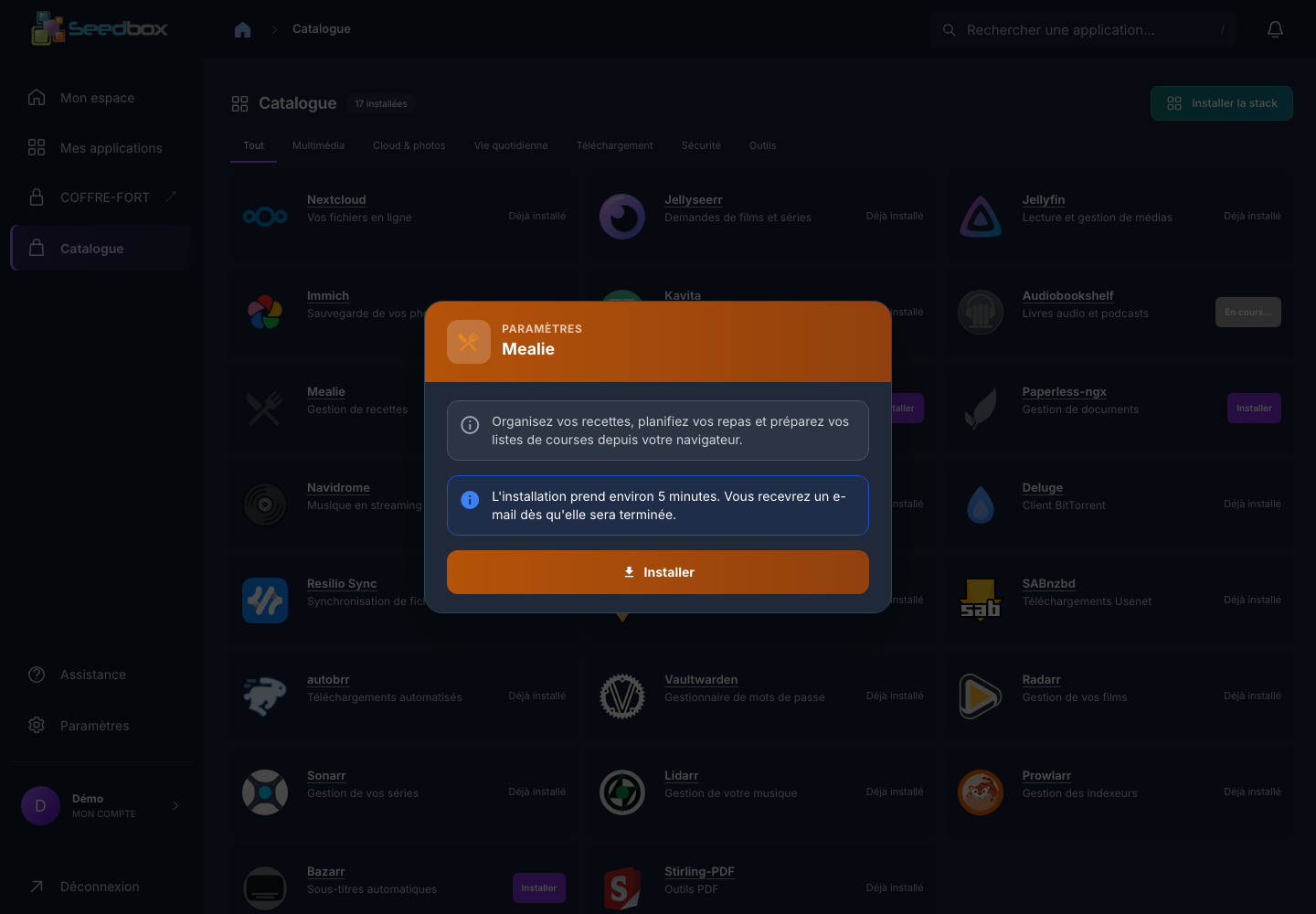Open the Navidrome app link
This screenshot has width=1316, height=914.
click(x=338, y=488)
